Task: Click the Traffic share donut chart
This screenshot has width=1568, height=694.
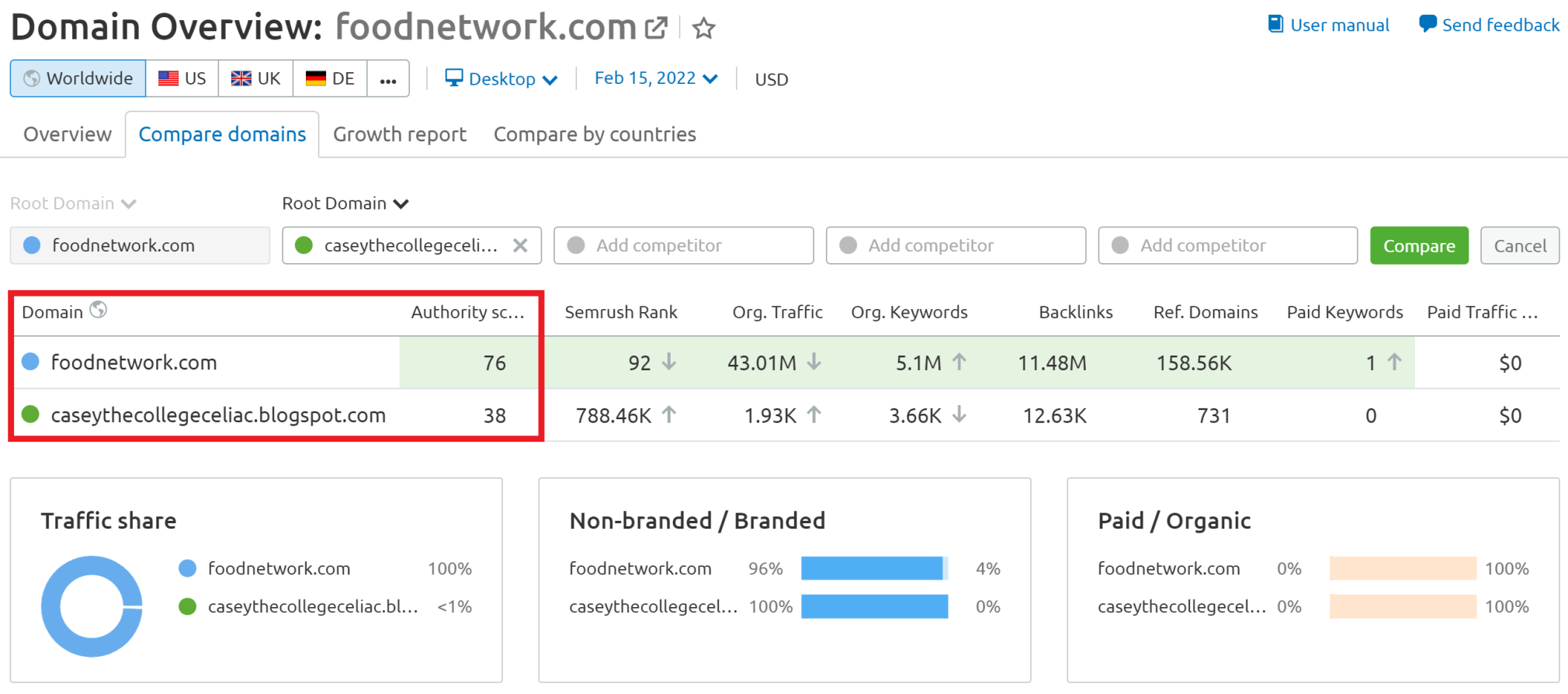Action: click(92, 606)
